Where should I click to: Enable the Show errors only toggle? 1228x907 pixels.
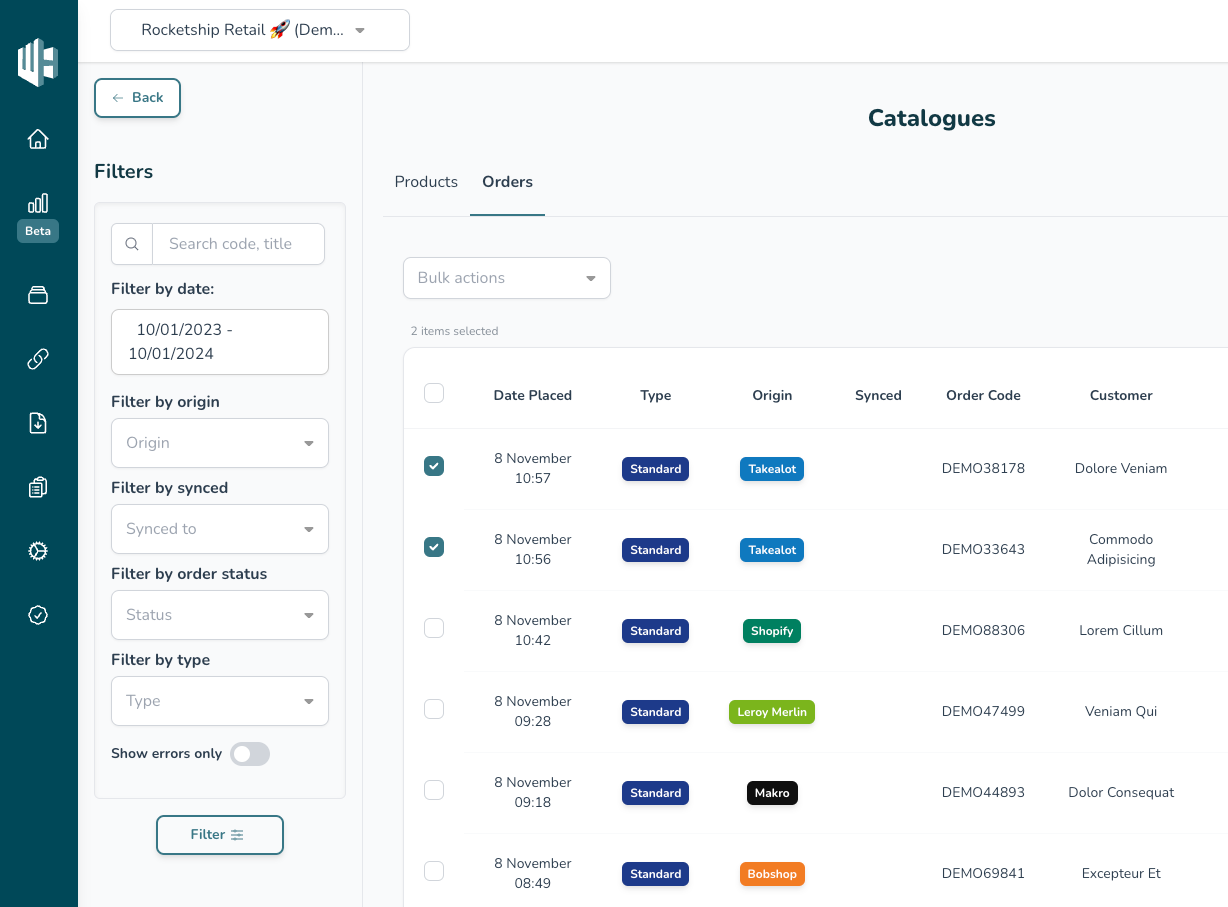[x=250, y=754]
